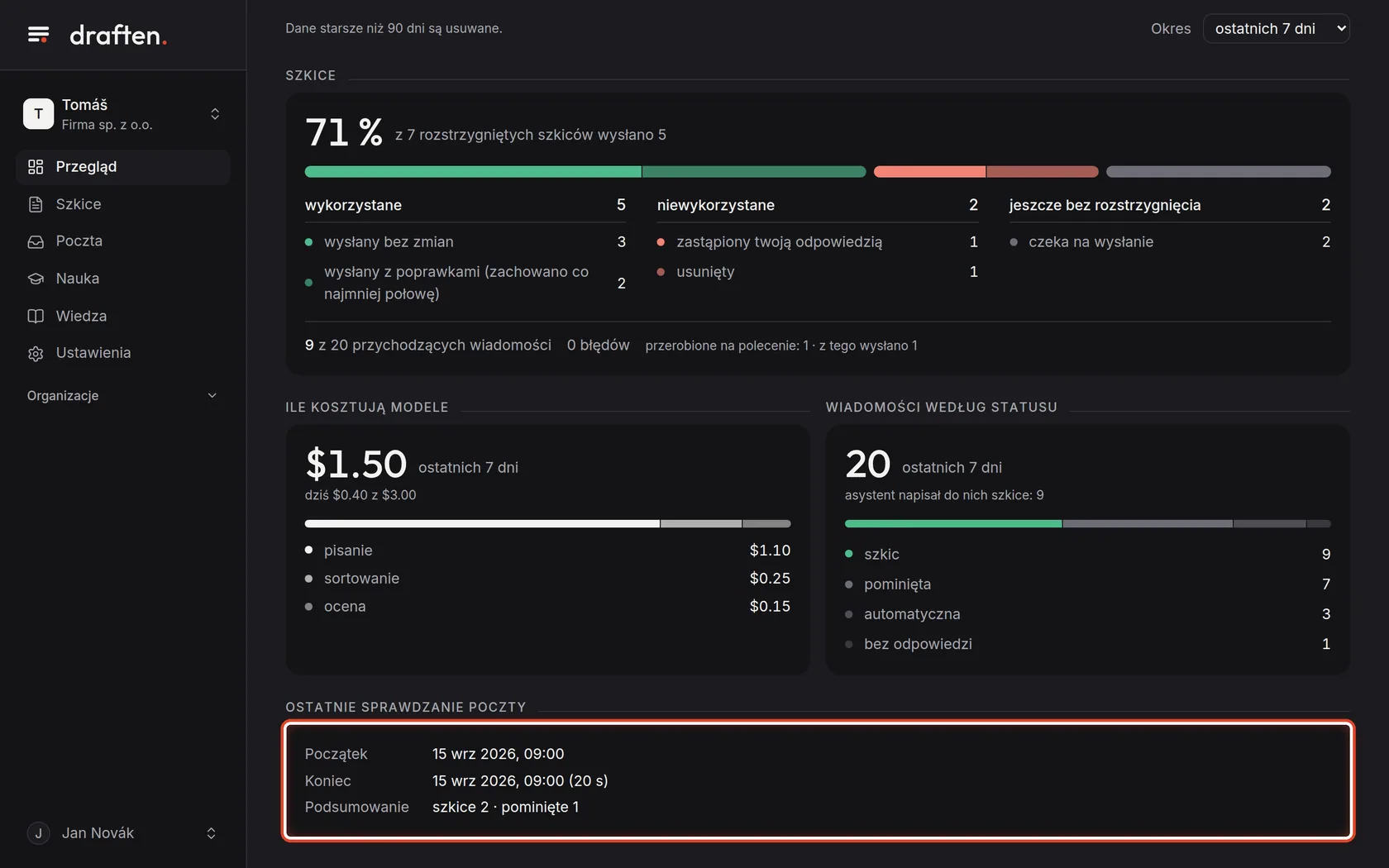This screenshot has width=1389, height=868.
Task: Click the 20 messages count
Action: coord(867,464)
